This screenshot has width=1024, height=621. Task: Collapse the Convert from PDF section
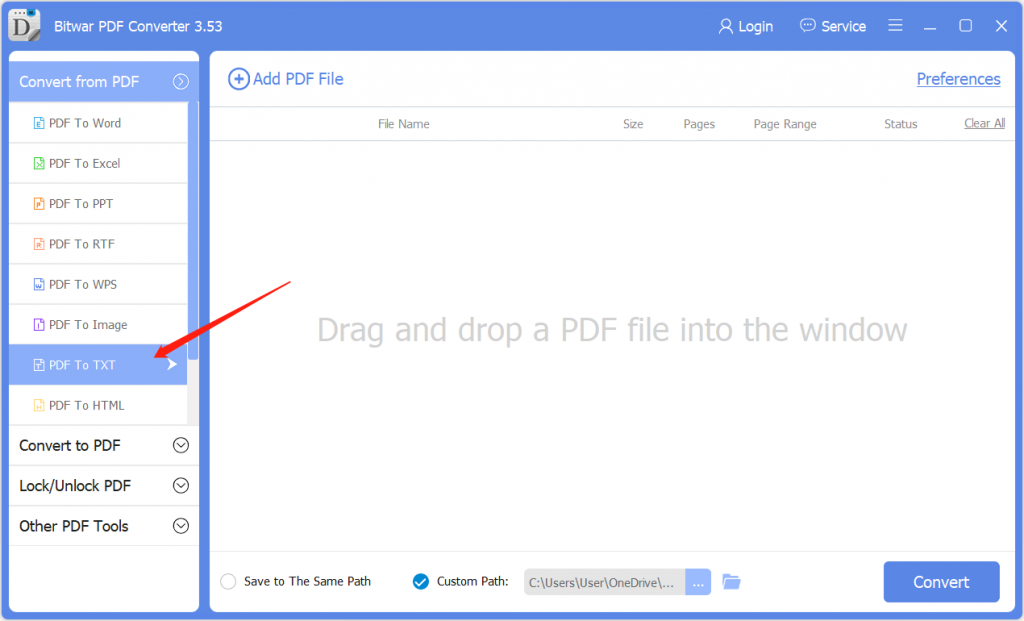click(x=180, y=82)
